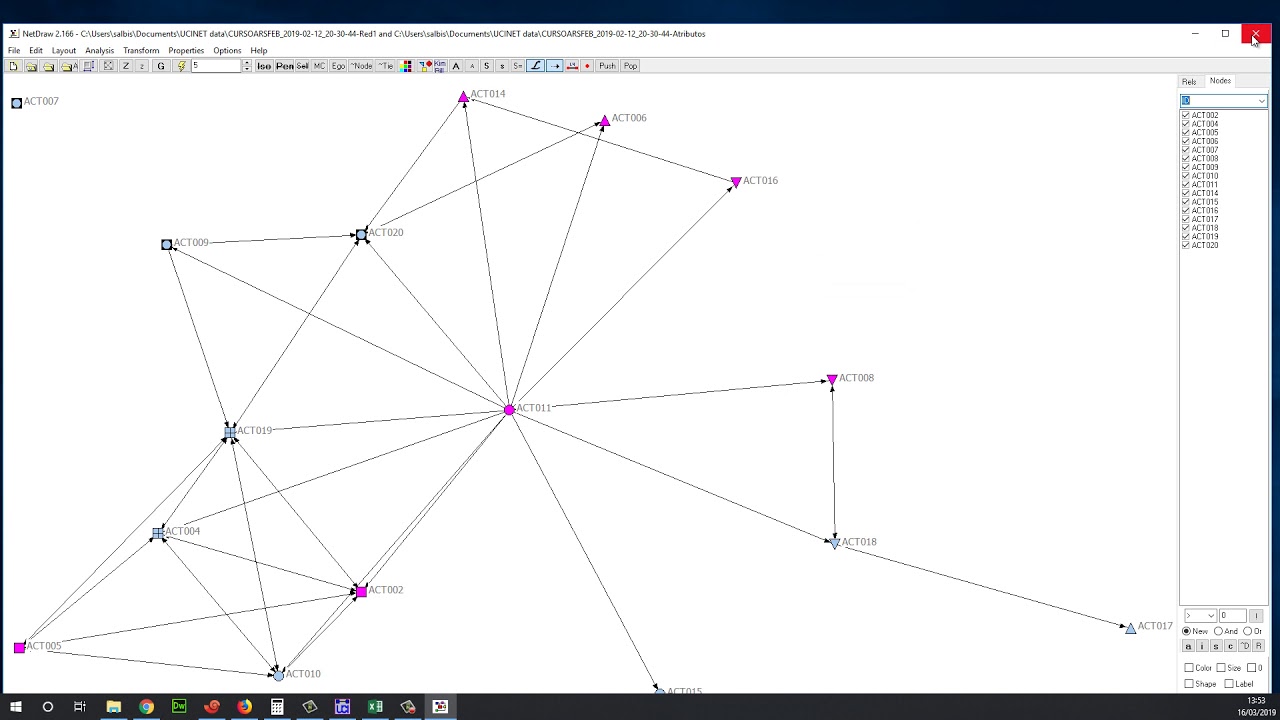Screen dimensions: 1280x720
Task: Open the Analysis menu
Action: coord(99,50)
